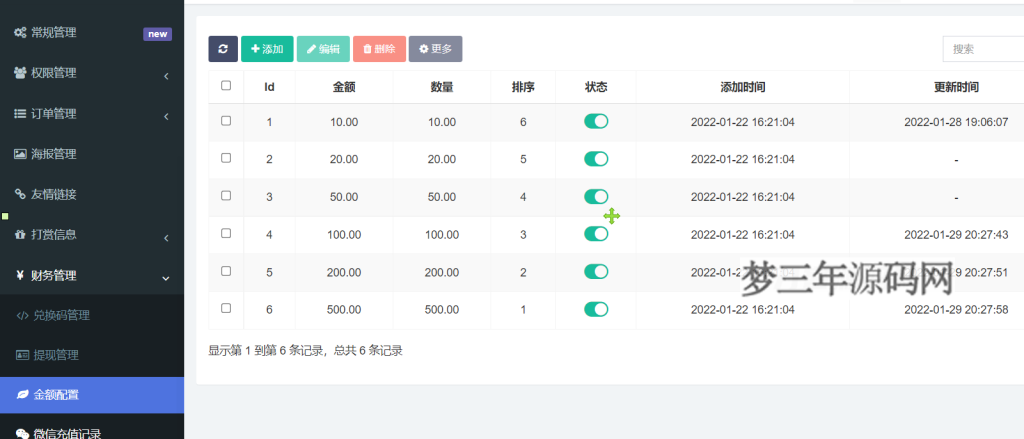1024x439 pixels.
Task: Open the 兑换码管理 menu item
Action: pos(61,315)
